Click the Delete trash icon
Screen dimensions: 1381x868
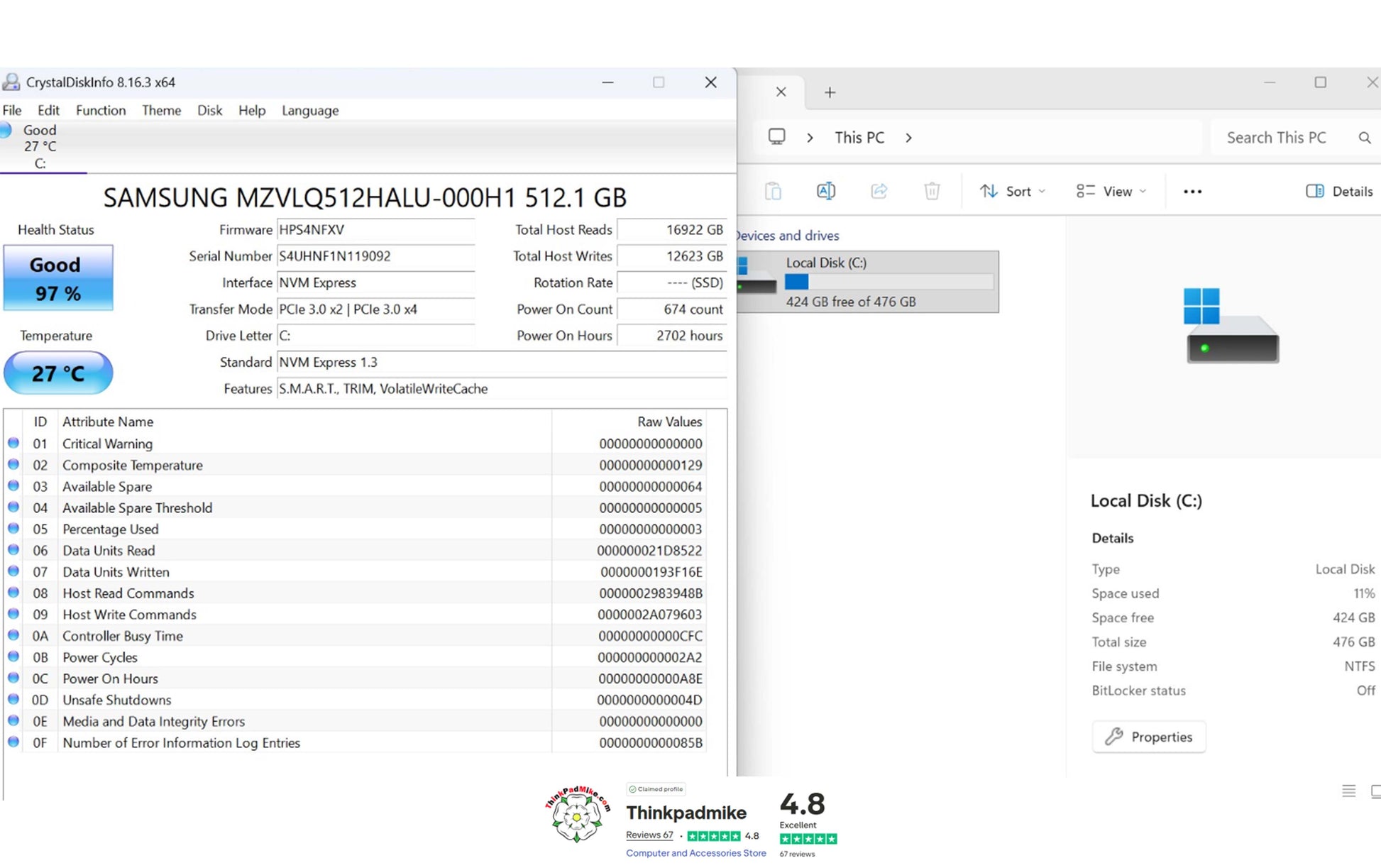coord(932,191)
